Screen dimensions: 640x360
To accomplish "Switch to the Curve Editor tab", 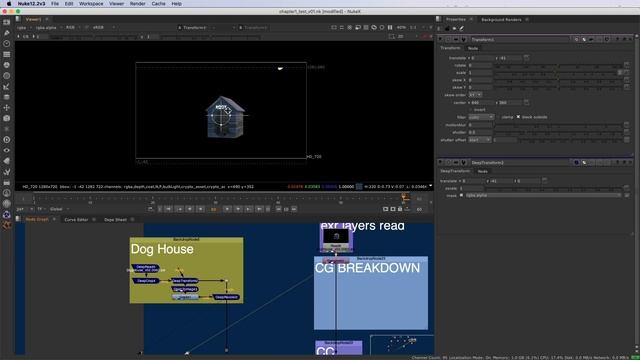I will [76, 220].
